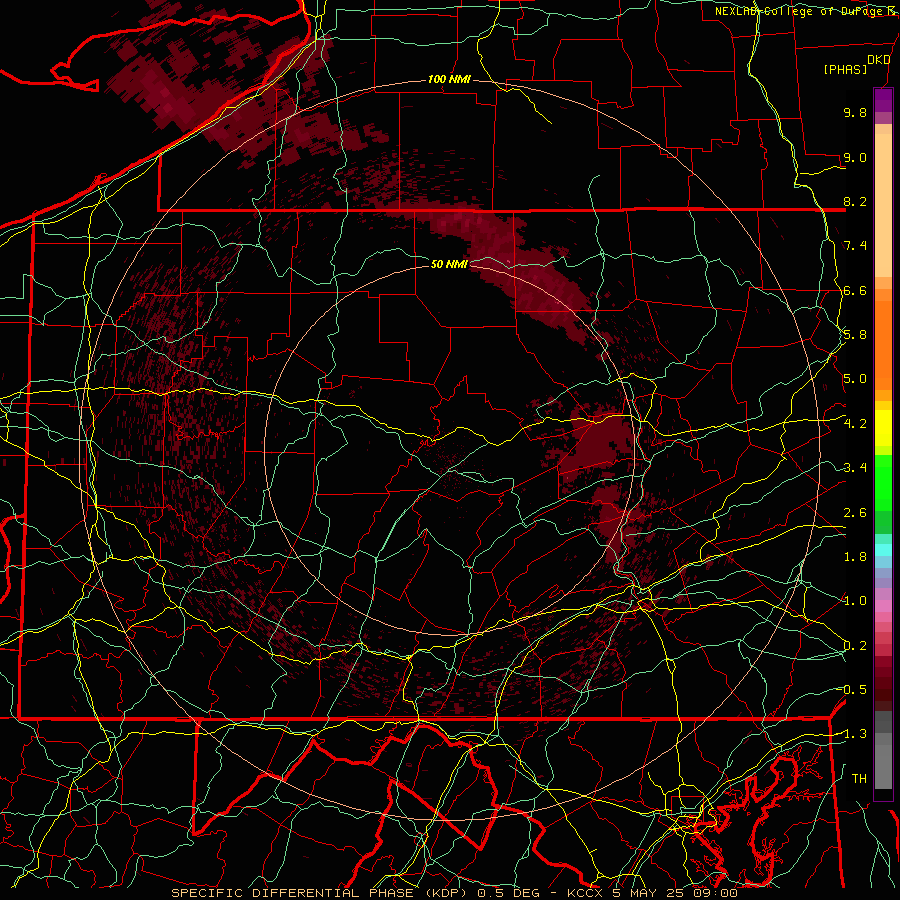Pick the cyan segment of color scale
900x900 pixels.
(883, 550)
